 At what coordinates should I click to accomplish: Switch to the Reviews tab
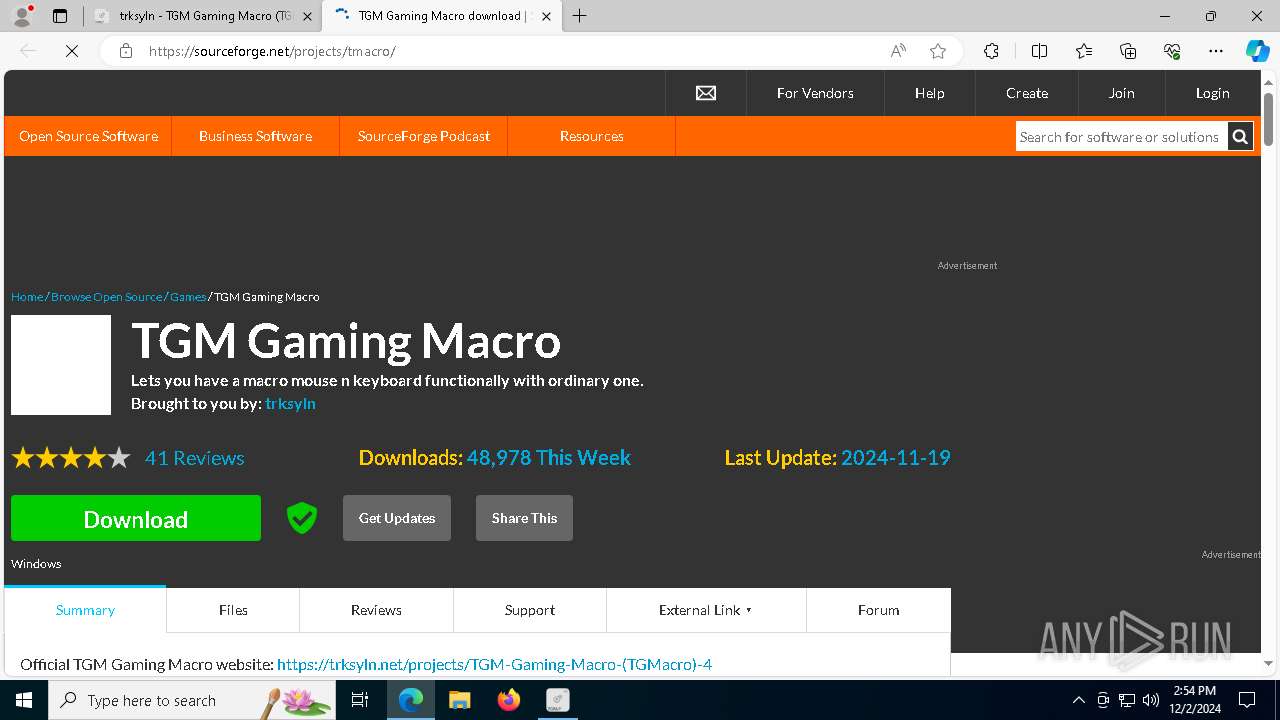coord(376,610)
